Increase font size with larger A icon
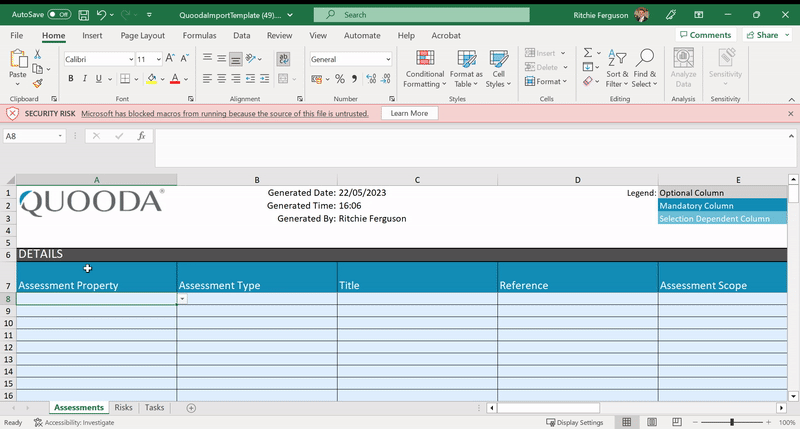The width and height of the screenshot is (800, 429). 170,59
